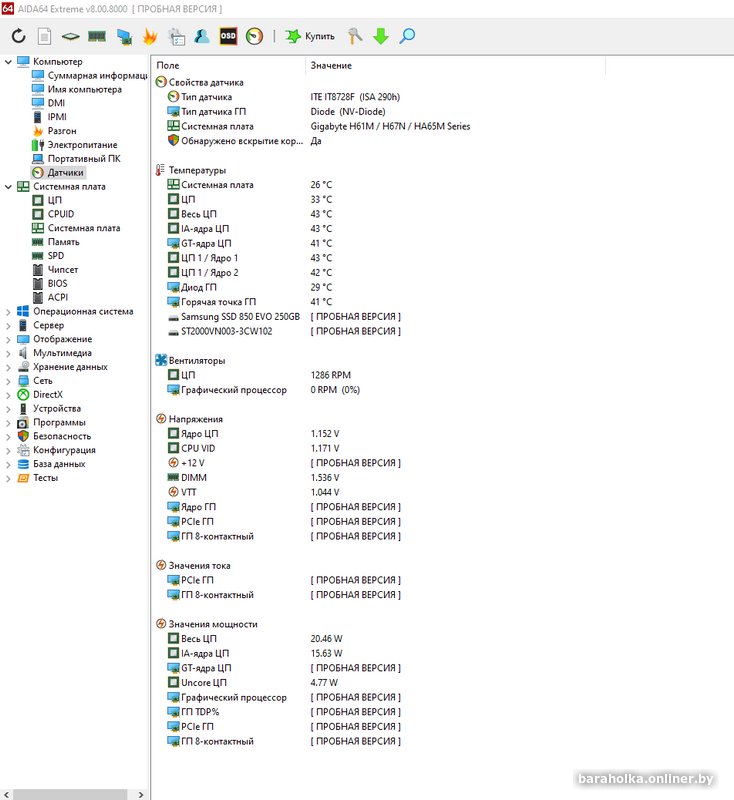Open the wrench preferences icon
The height and width of the screenshot is (800, 734).
[x=355, y=36]
